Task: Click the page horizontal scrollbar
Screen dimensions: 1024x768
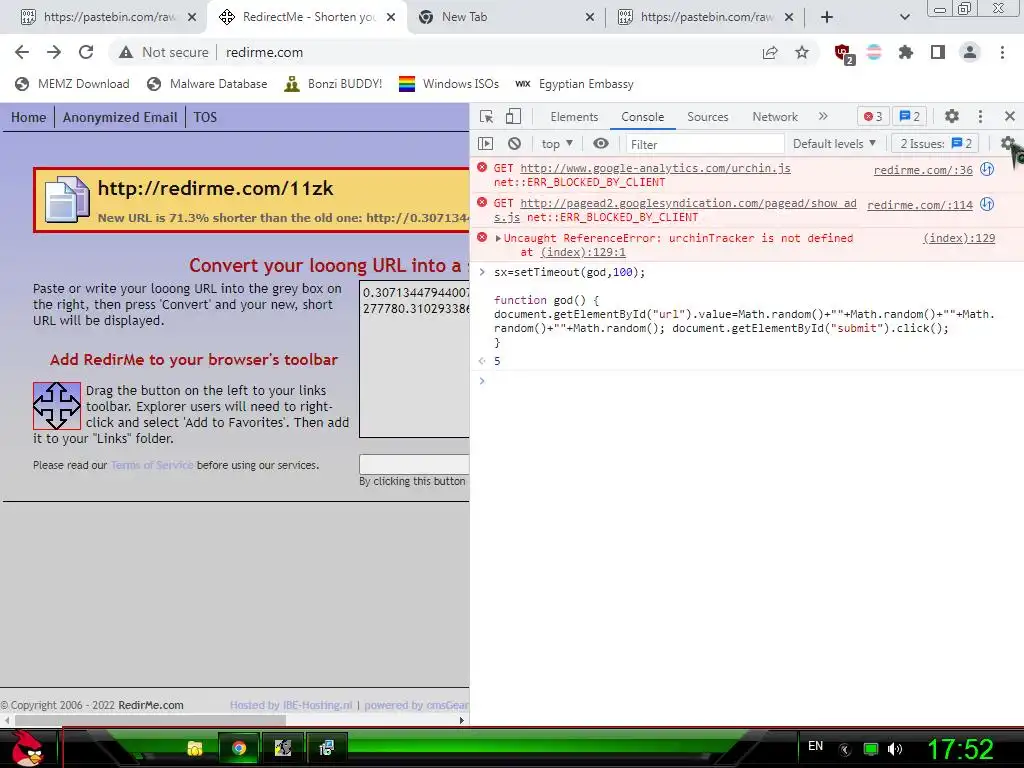Action: 150,720
